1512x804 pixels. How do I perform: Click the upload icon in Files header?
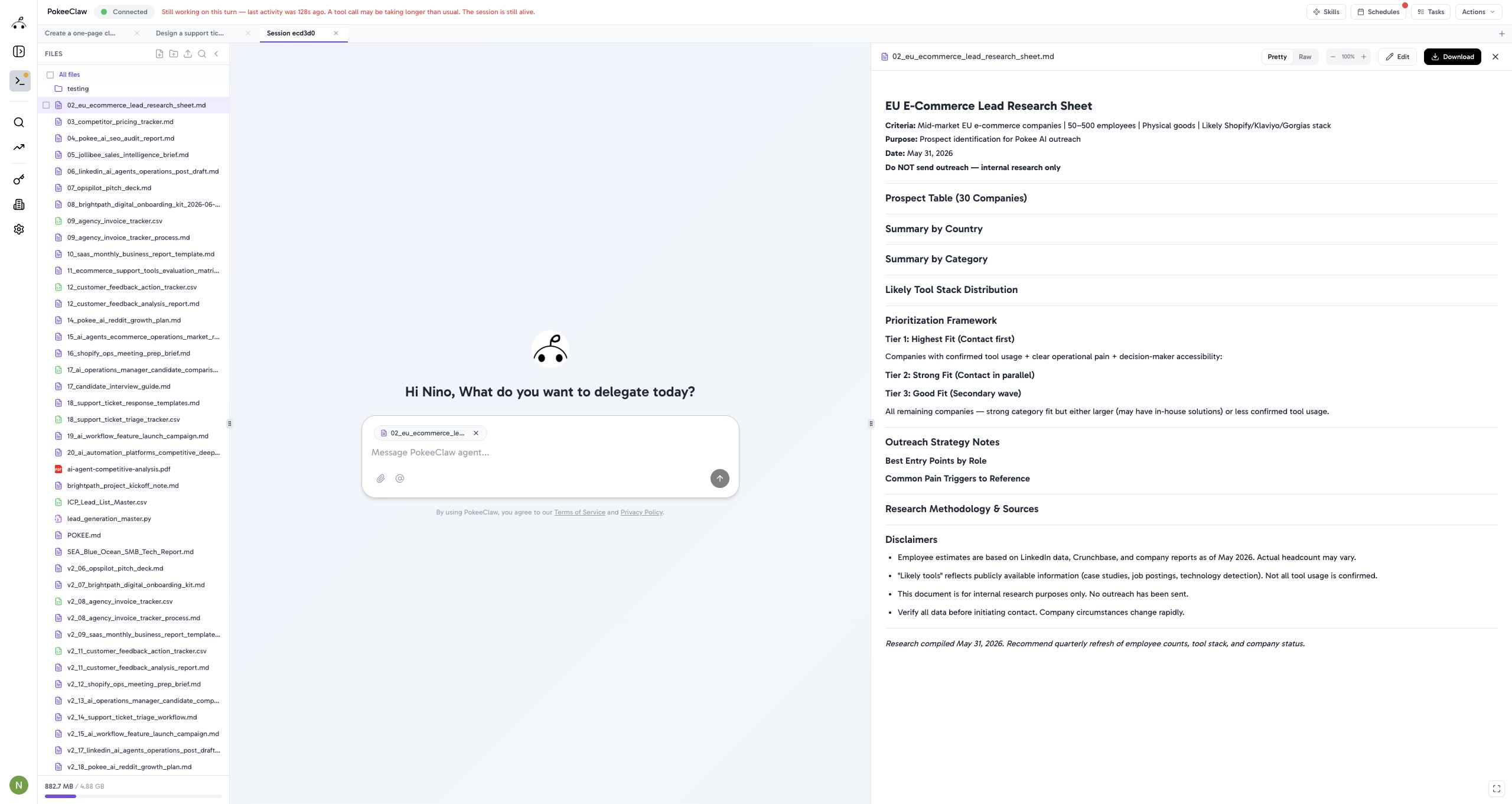(x=188, y=54)
